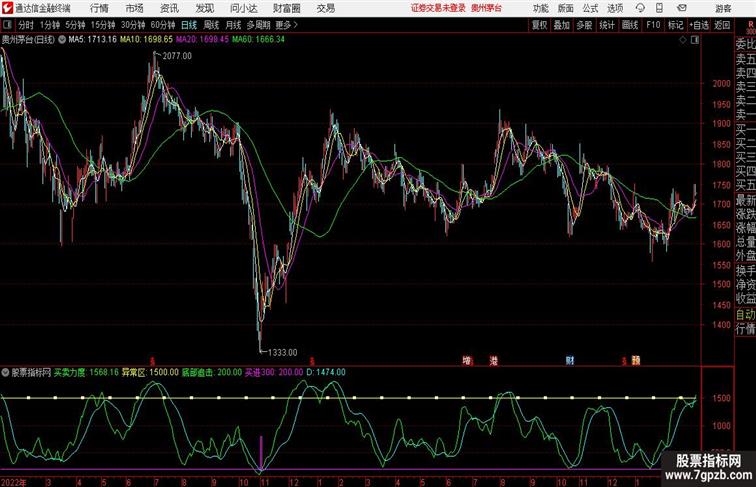The width and height of the screenshot is (756, 487).
Task: Click the MA60: 1666.34 value
Action: tap(258, 40)
